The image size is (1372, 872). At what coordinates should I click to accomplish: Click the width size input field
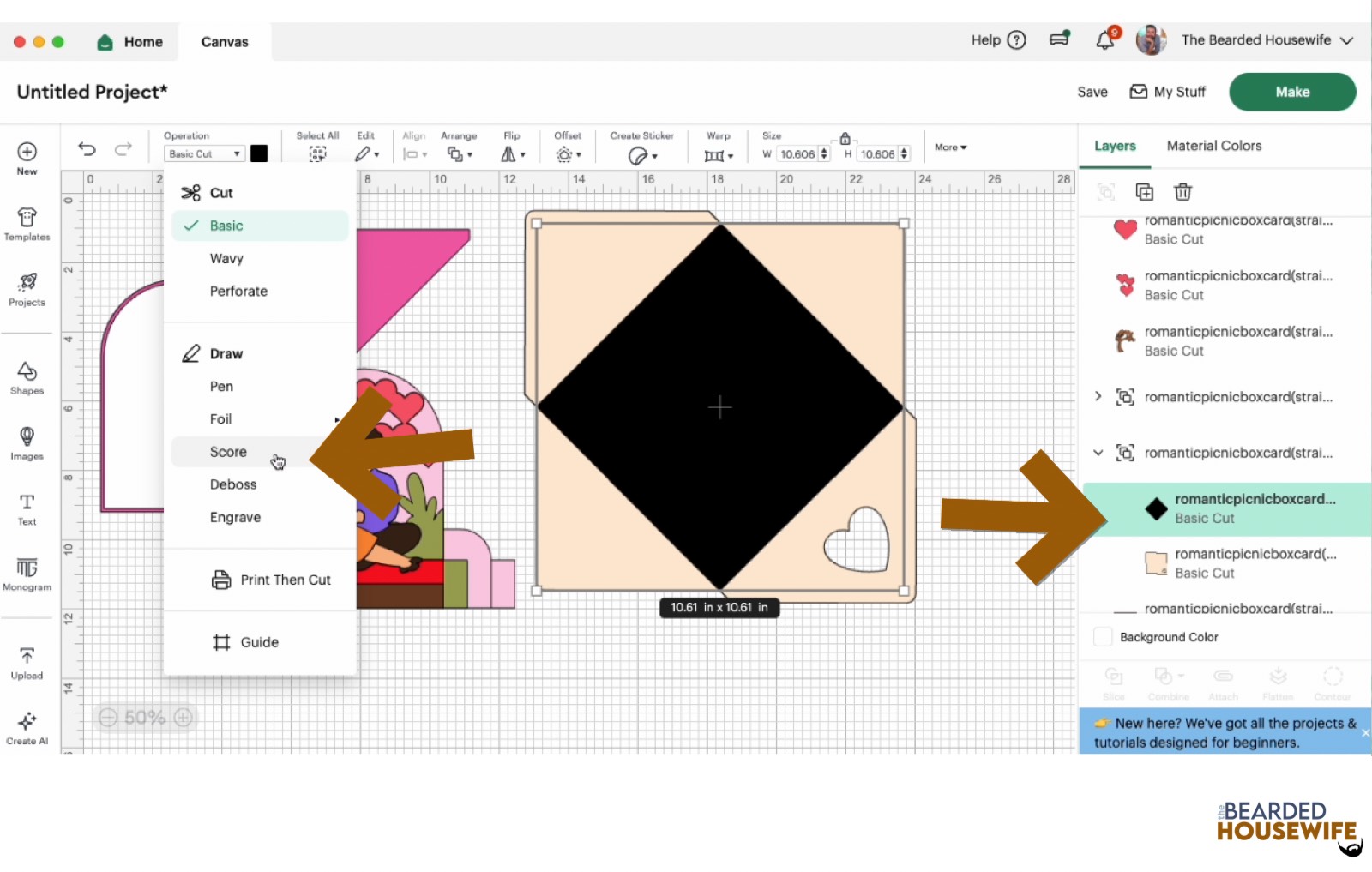point(797,154)
